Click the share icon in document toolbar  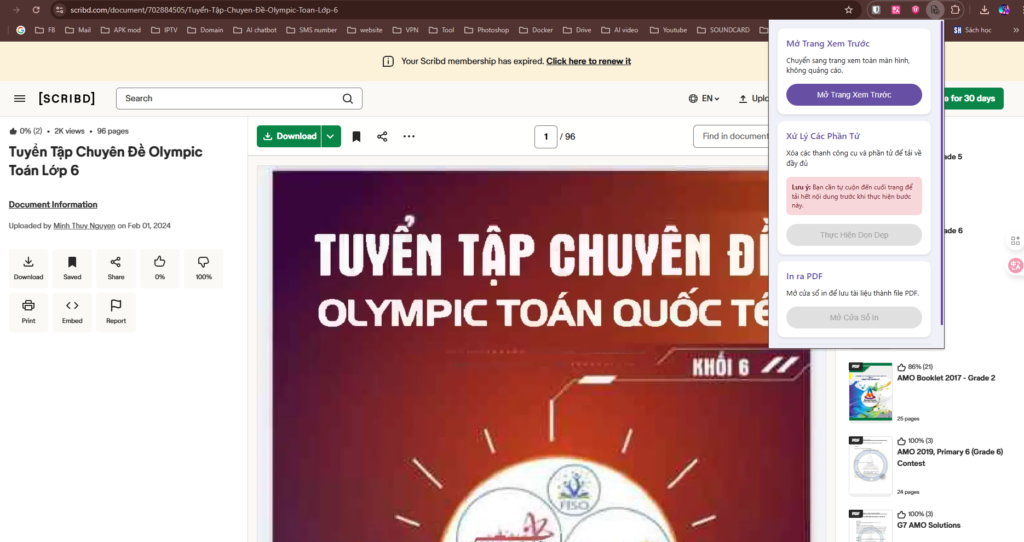pos(382,137)
